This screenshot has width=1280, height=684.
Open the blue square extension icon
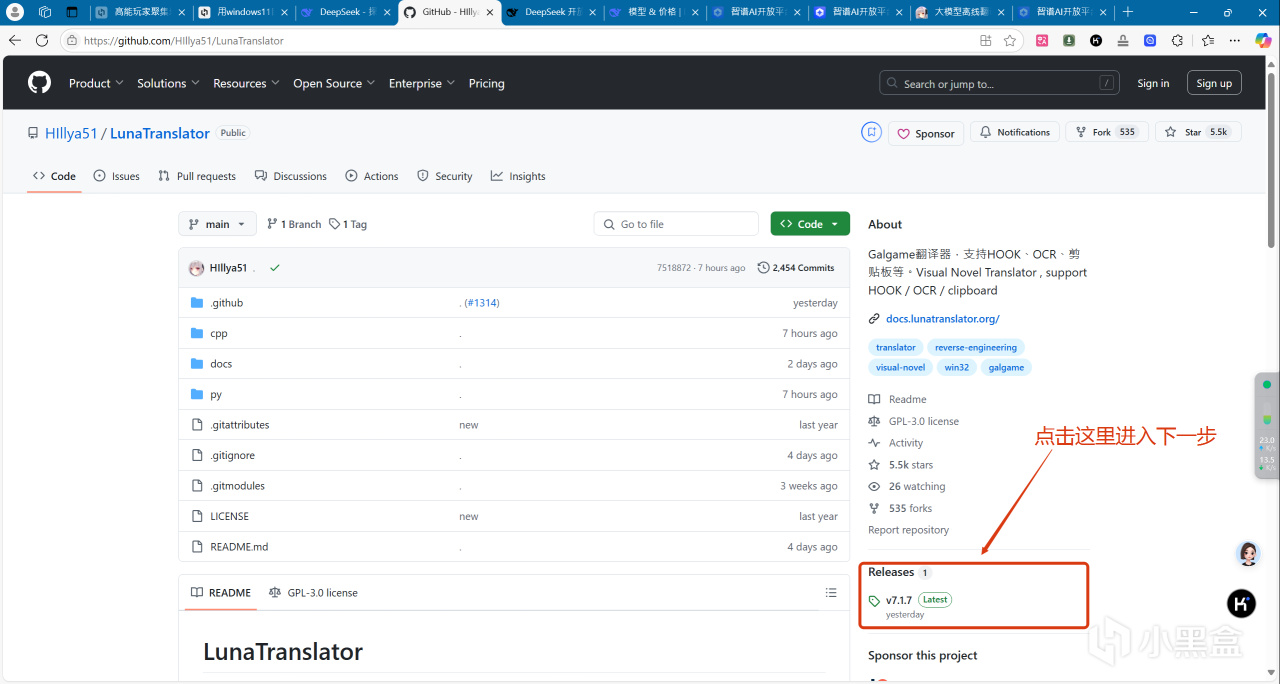pyautogui.click(x=1150, y=40)
